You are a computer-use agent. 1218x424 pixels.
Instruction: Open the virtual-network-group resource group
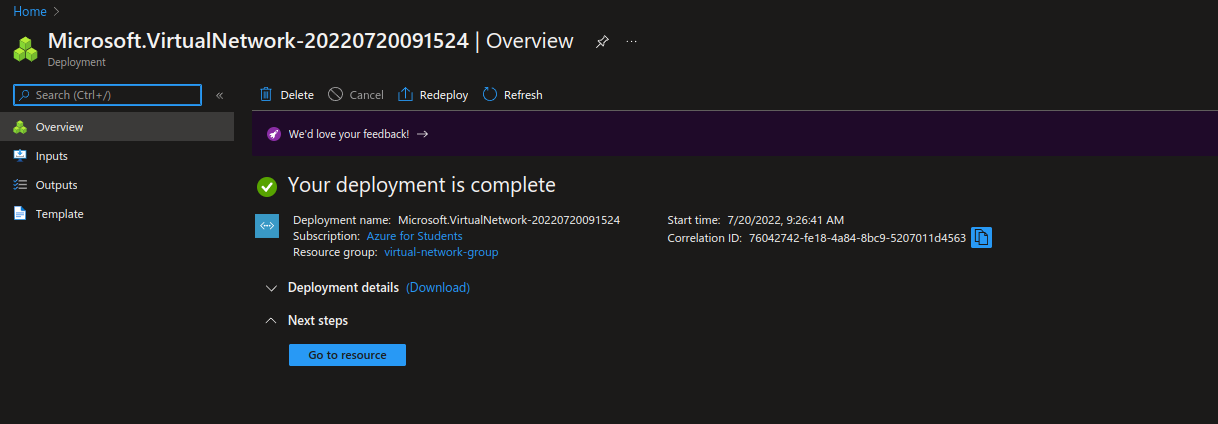pyautogui.click(x=441, y=252)
